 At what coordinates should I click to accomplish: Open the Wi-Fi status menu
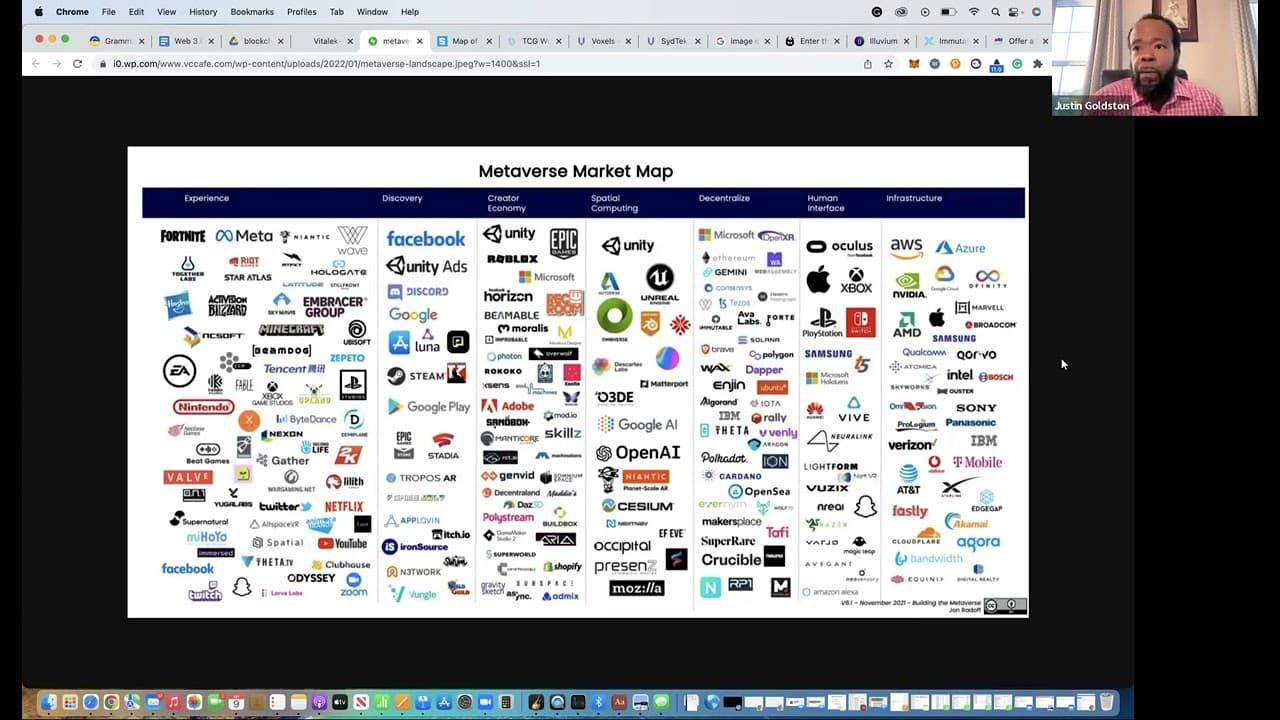[x=974, y=12]
